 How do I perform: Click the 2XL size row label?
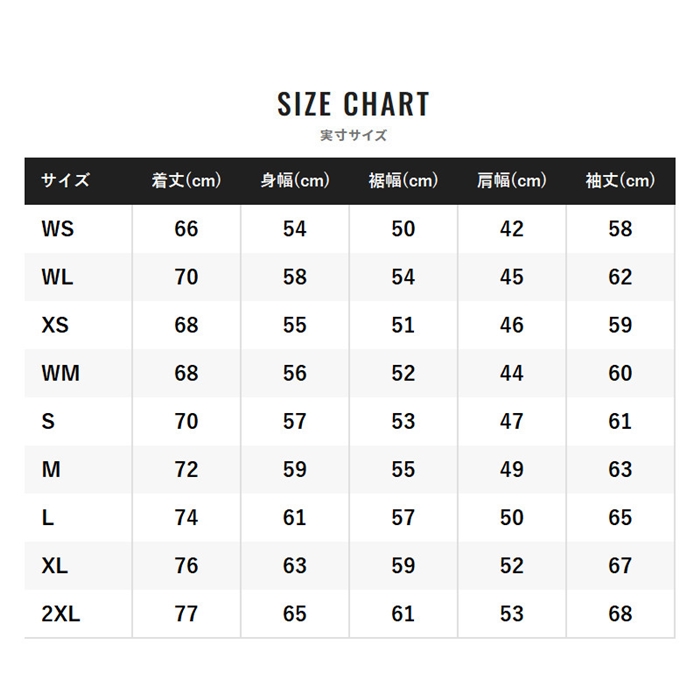click(61, 614)
